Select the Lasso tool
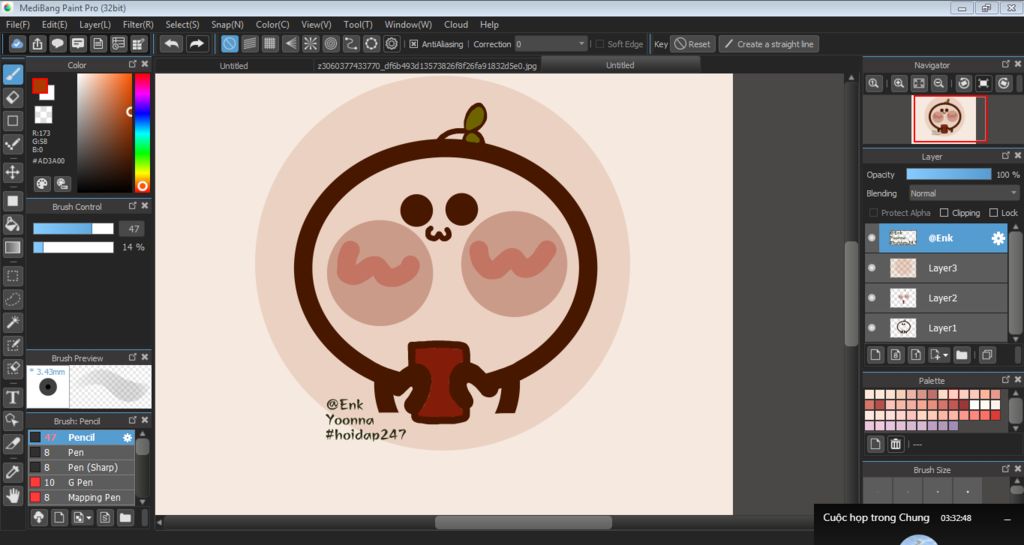The width and height of the screenshot is (1024, 545). pos(12,299)
